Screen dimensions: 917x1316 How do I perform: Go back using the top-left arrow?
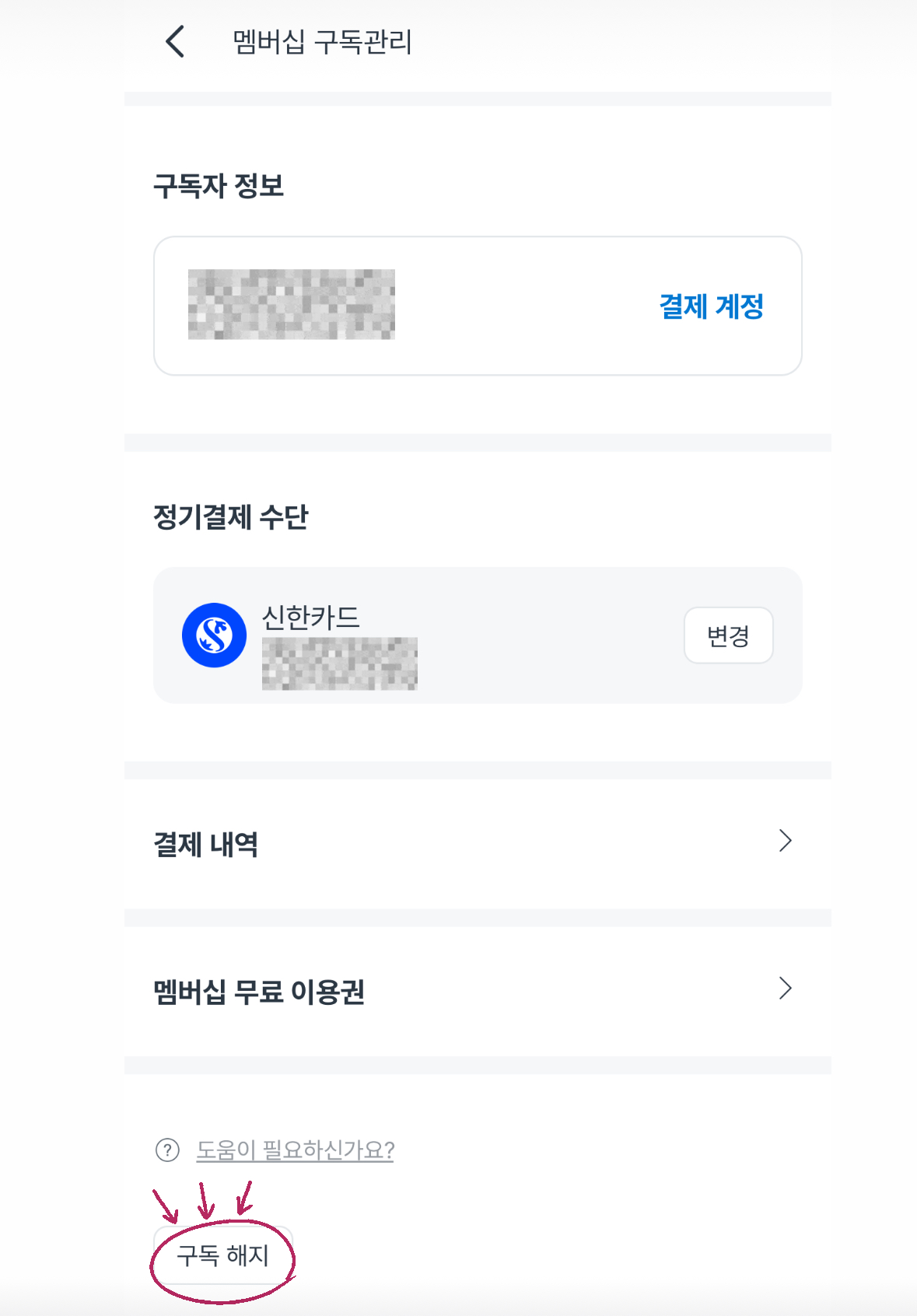click(176, 41)
